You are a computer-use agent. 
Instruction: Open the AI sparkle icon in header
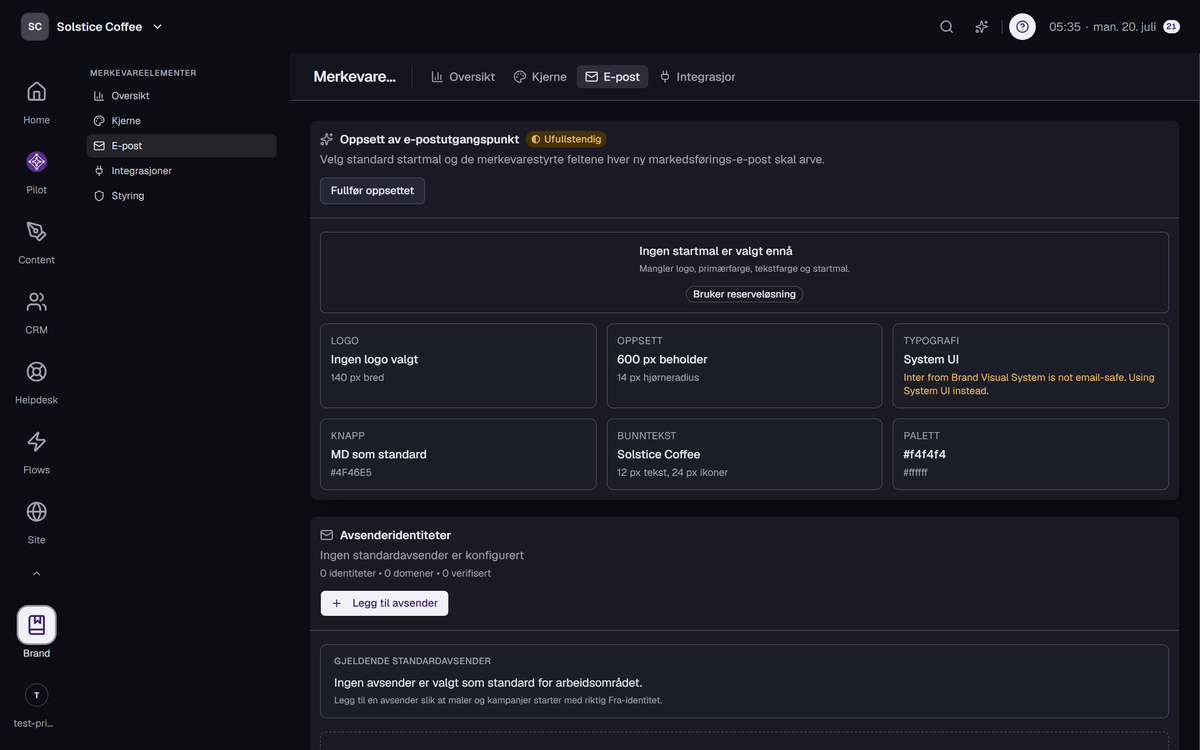(x=982, y=27)
